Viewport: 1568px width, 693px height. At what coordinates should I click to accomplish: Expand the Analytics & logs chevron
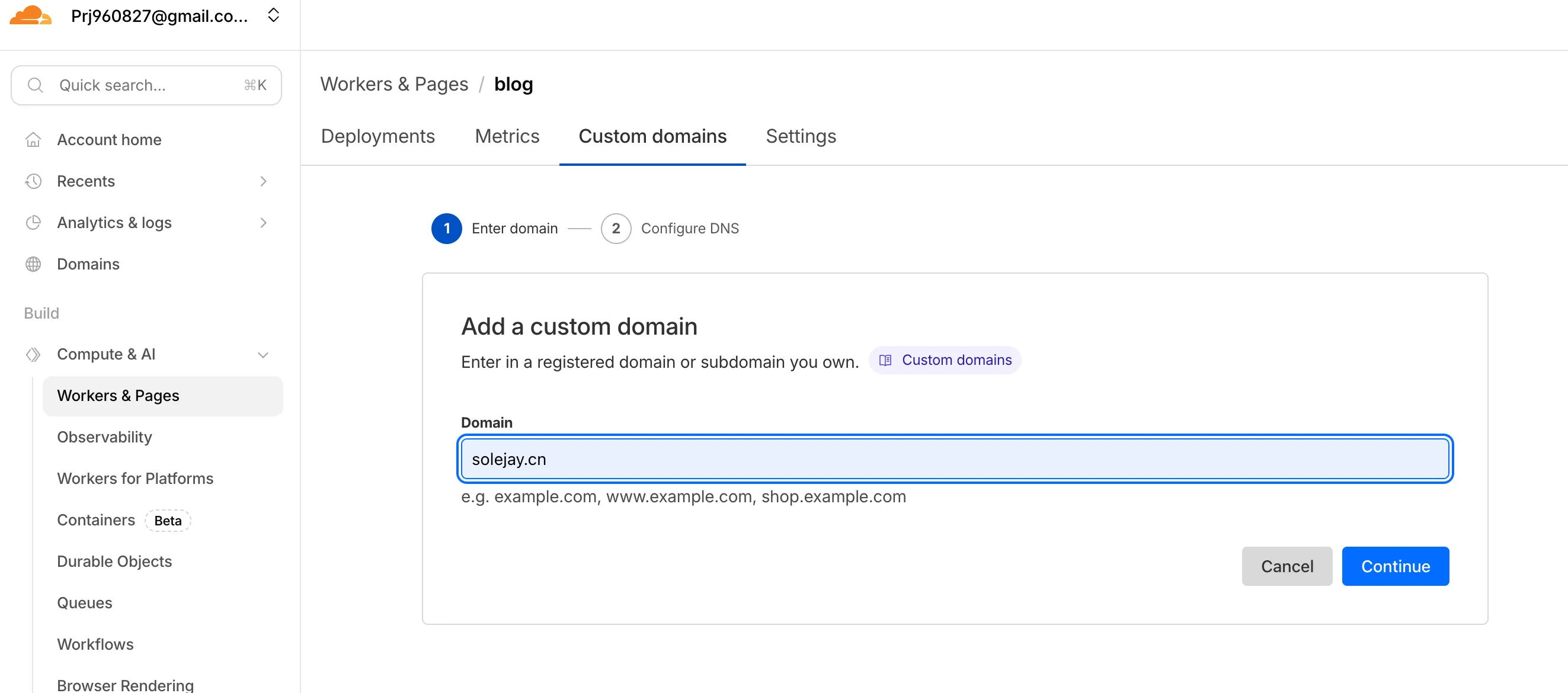point(263,223)
